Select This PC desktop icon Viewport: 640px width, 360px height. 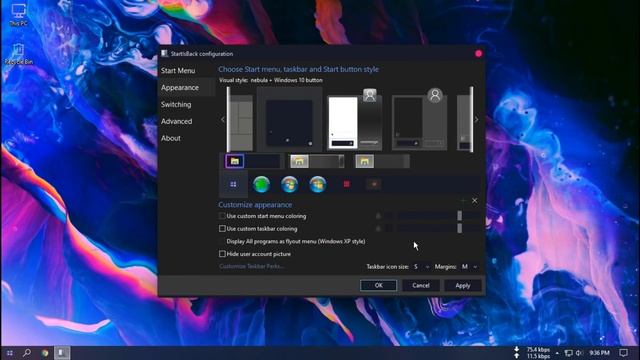18,15
